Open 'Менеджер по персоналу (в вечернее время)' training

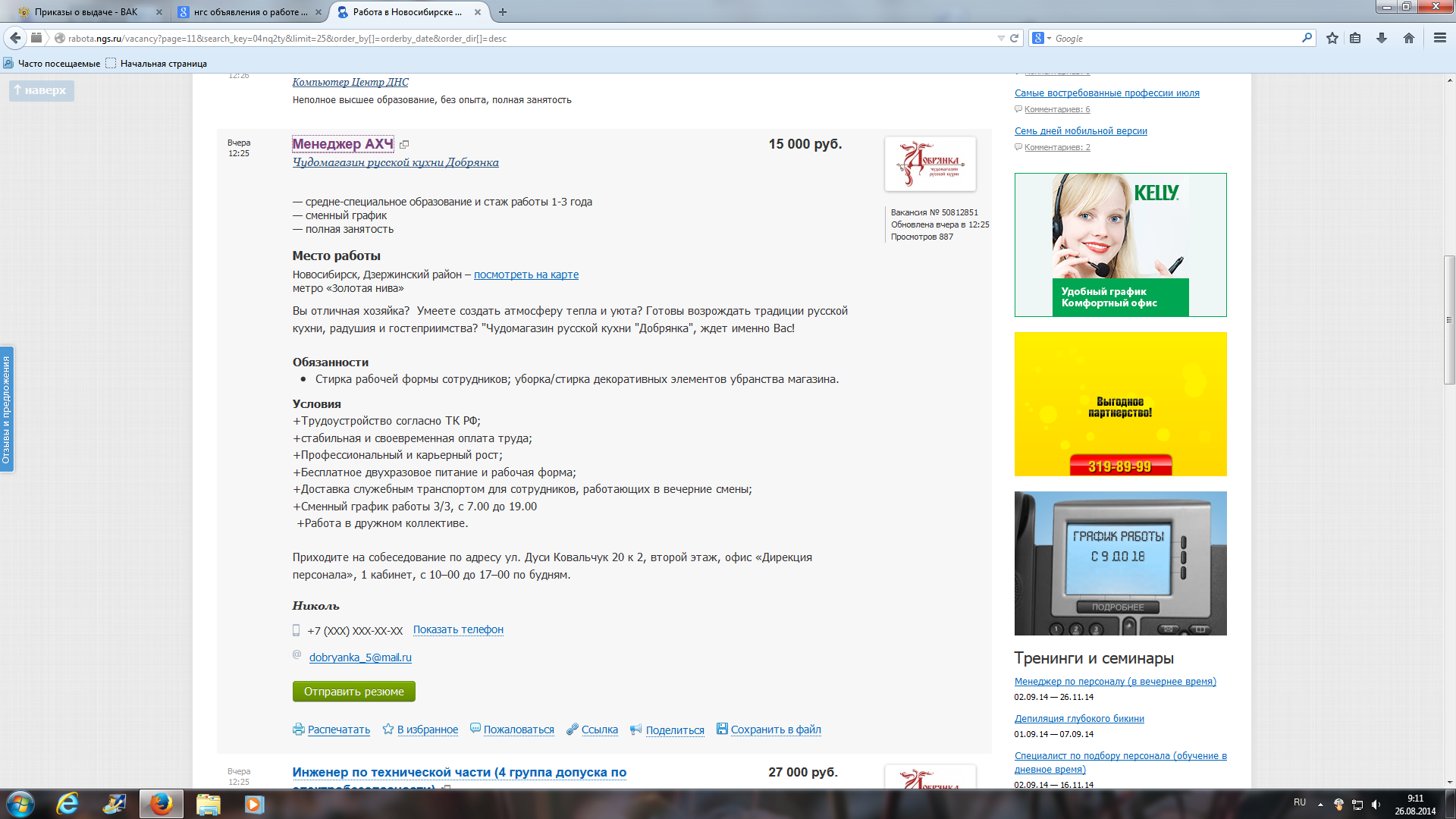click(x=1116, y=682)
